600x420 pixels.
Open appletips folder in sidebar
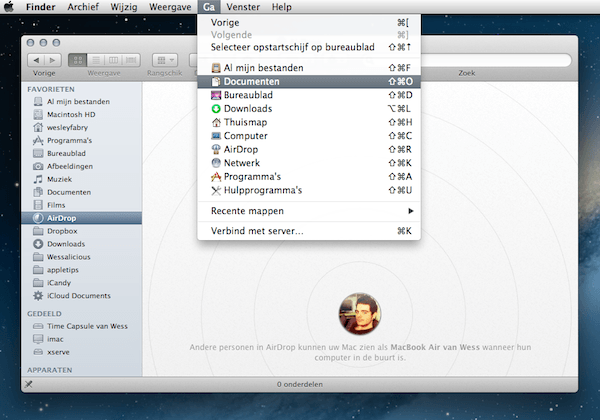(82, 270)
